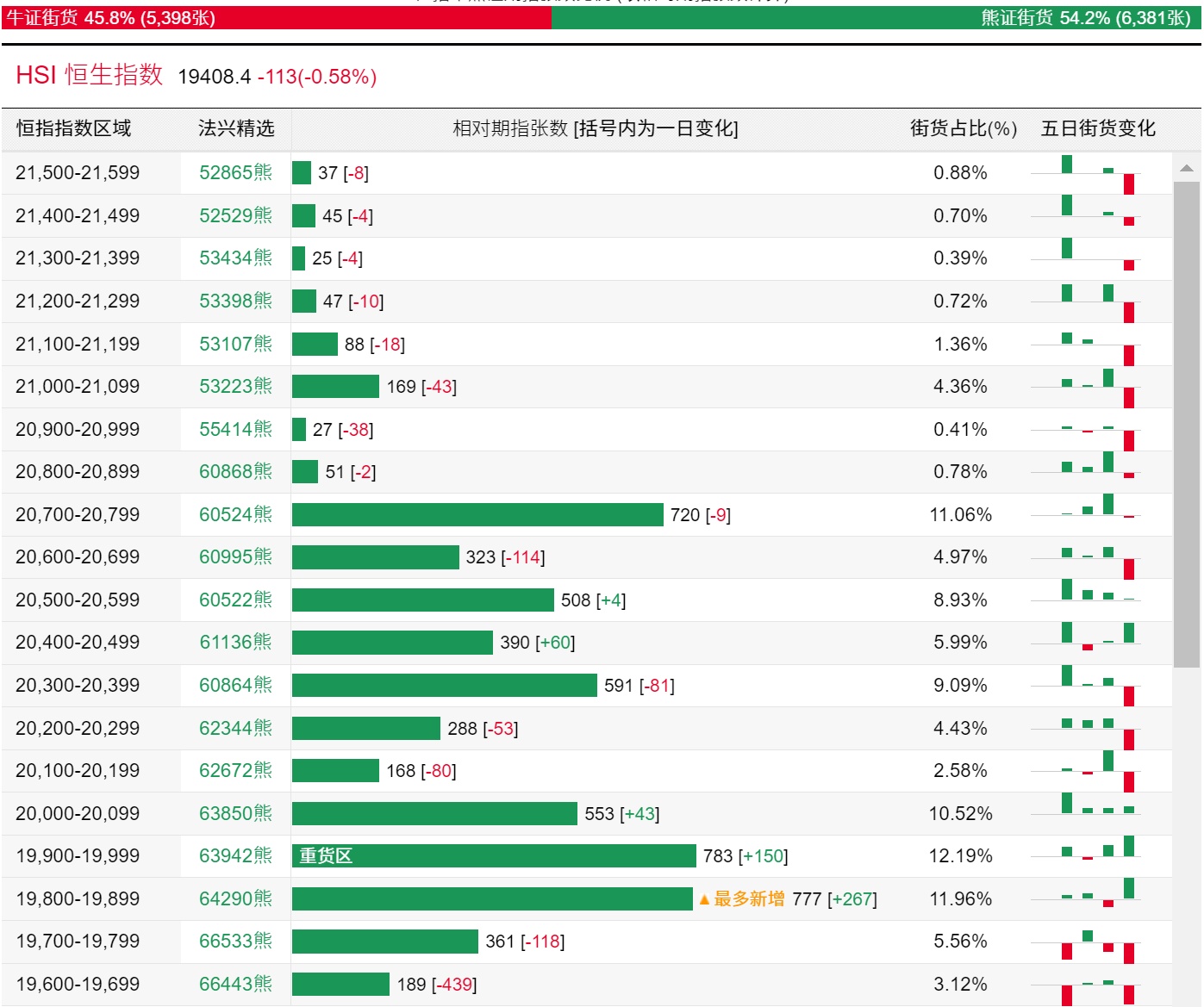Click five-day chart for 21,500-21,599 row

click(x=1086, y=174)
